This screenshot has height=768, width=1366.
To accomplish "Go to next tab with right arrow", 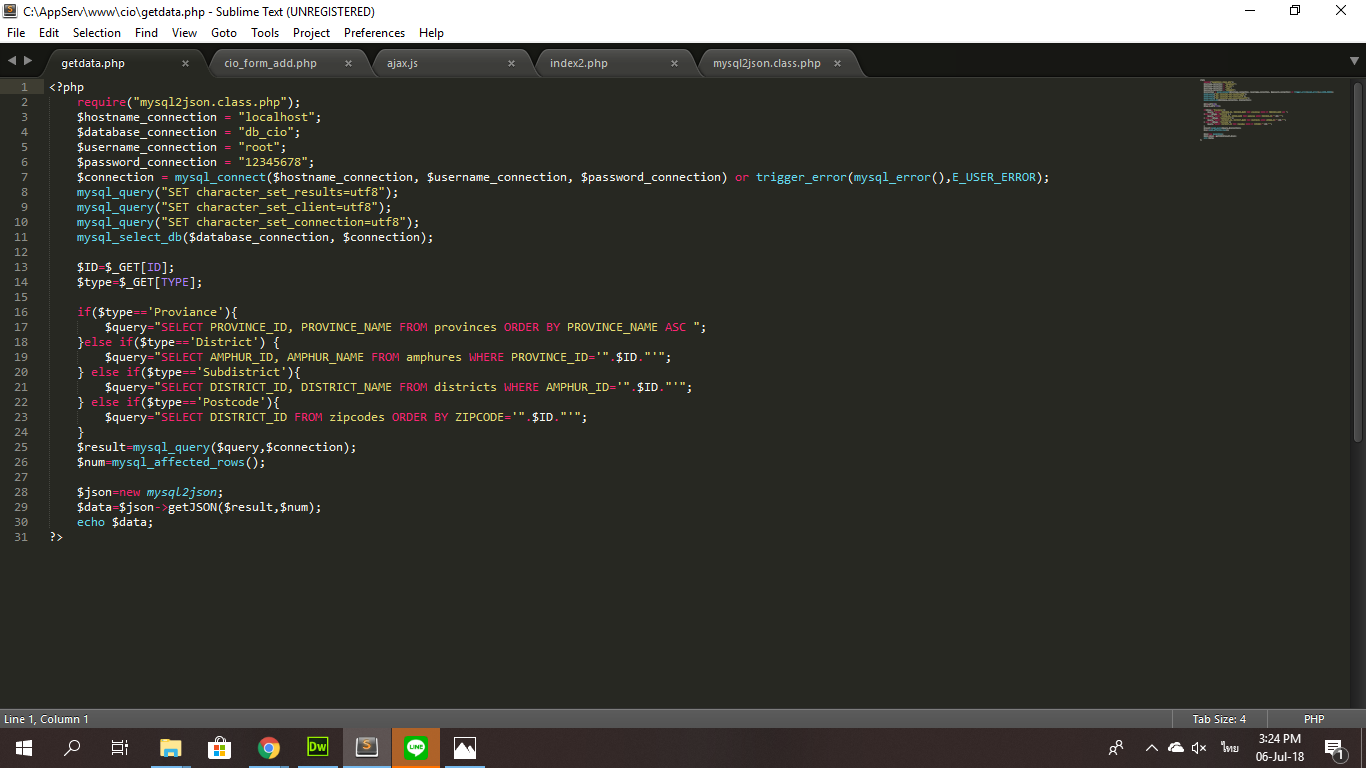I will tap(27, 61).
